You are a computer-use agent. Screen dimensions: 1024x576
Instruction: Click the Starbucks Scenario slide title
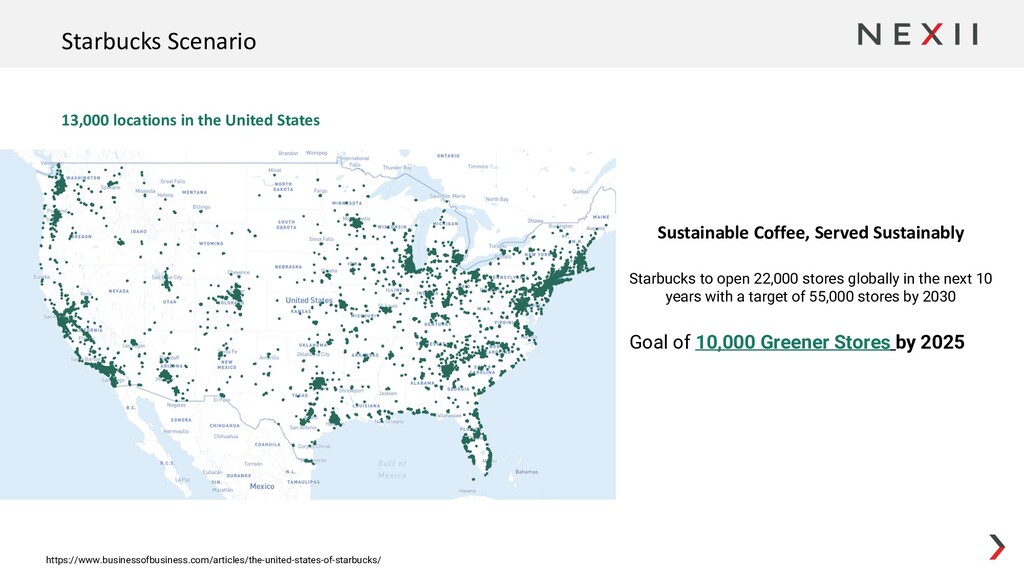(x=159, y=41)
